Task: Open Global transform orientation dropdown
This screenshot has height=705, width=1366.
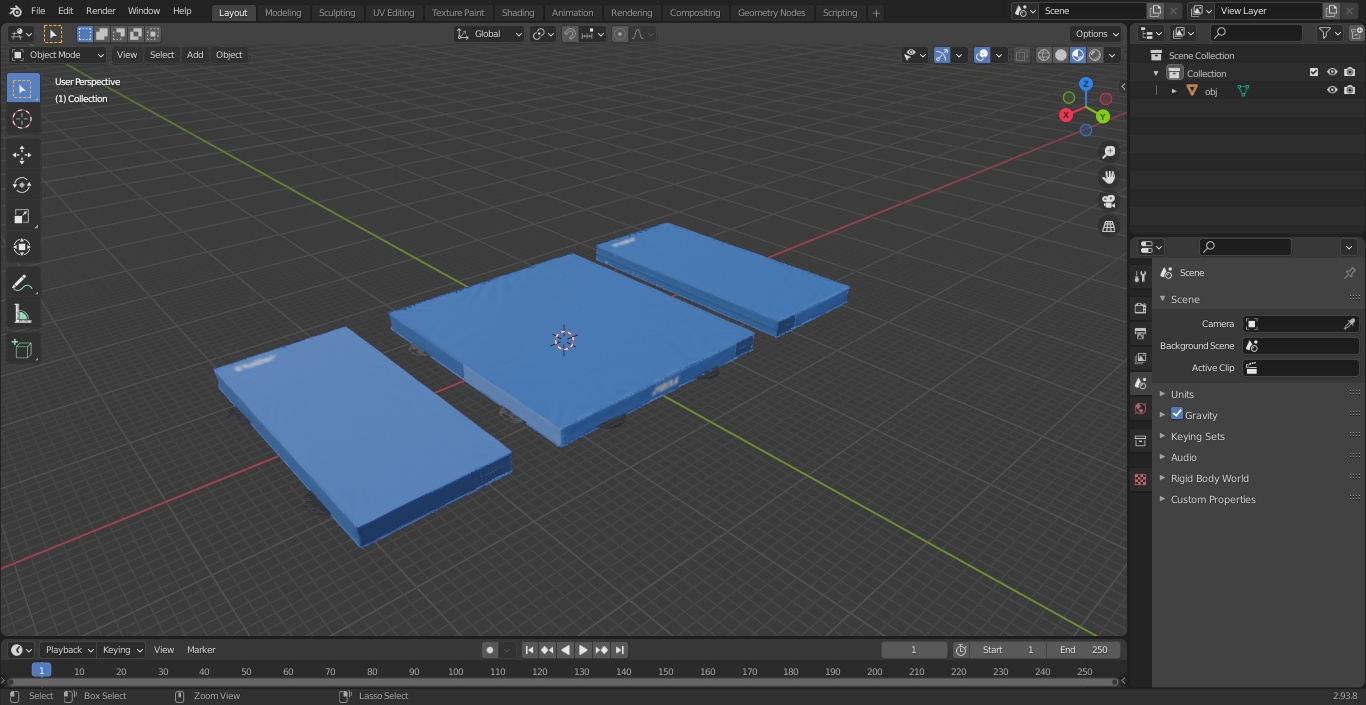Action: coord(490,34)
